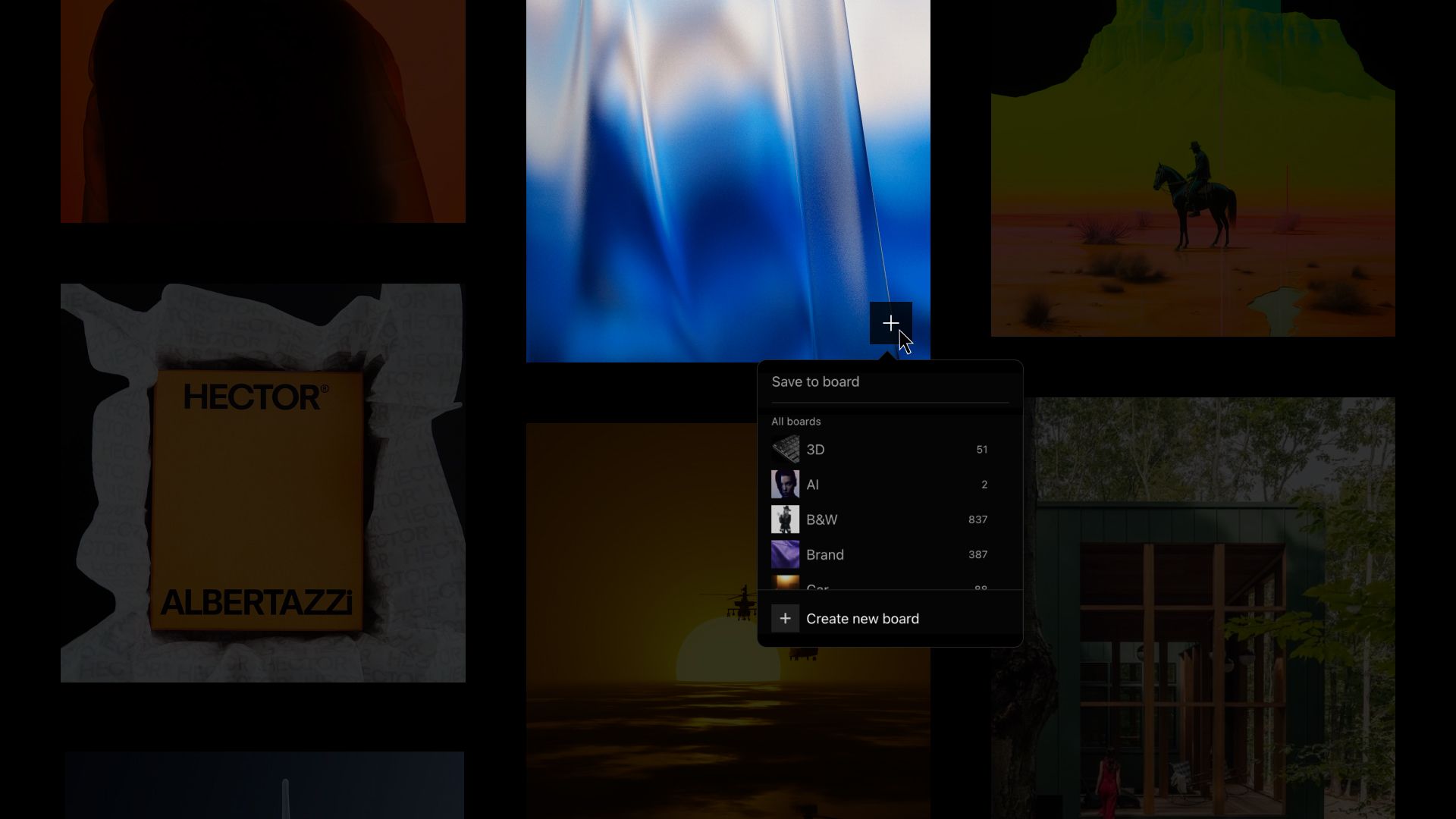This screenshot has width=1456, height=819.
Task: Click the 837 count for B&W
Action: click(x=977, y=519)
